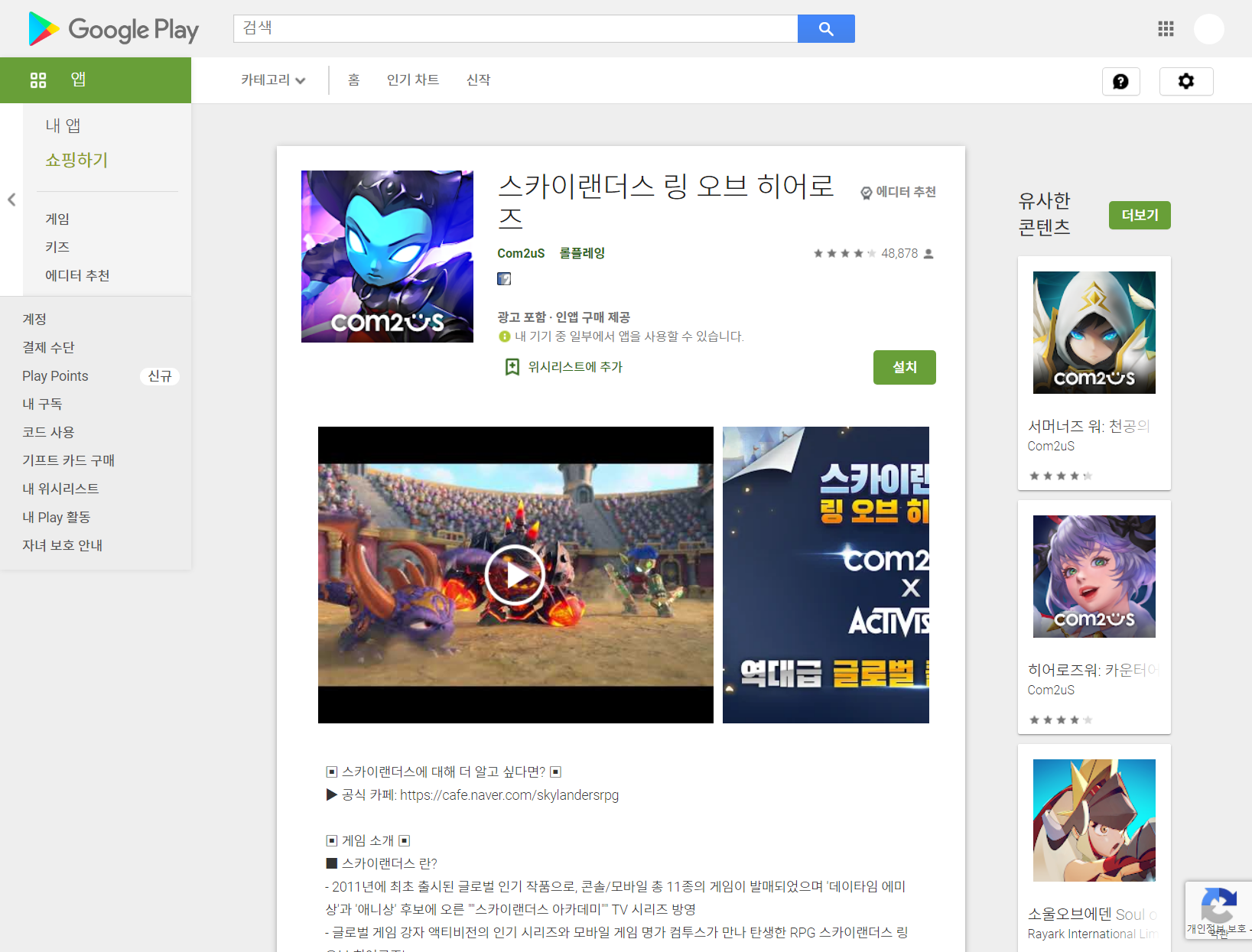Click the Com2uS developer under 히어로즈워 card
This screenshot has height=952, width=1252.
tap(1051, 690)
